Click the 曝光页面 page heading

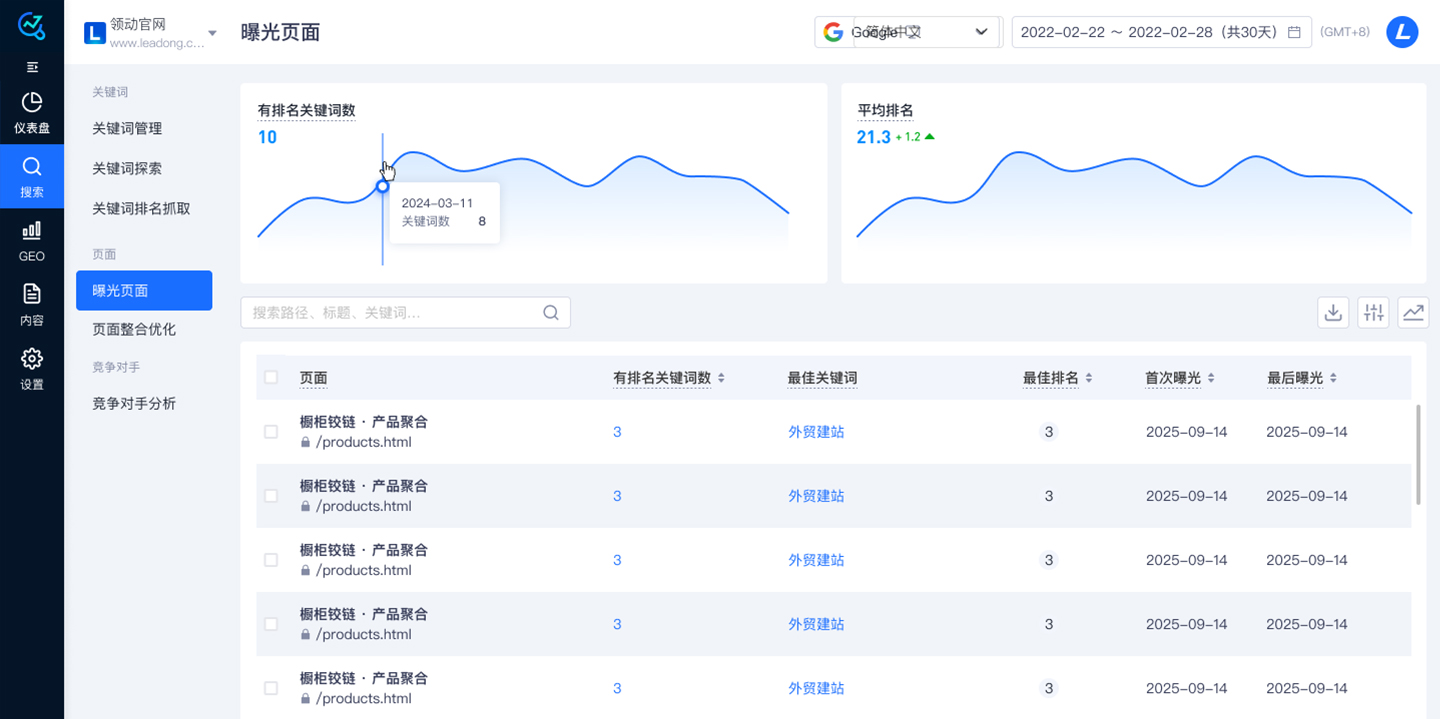coord(281,32)
